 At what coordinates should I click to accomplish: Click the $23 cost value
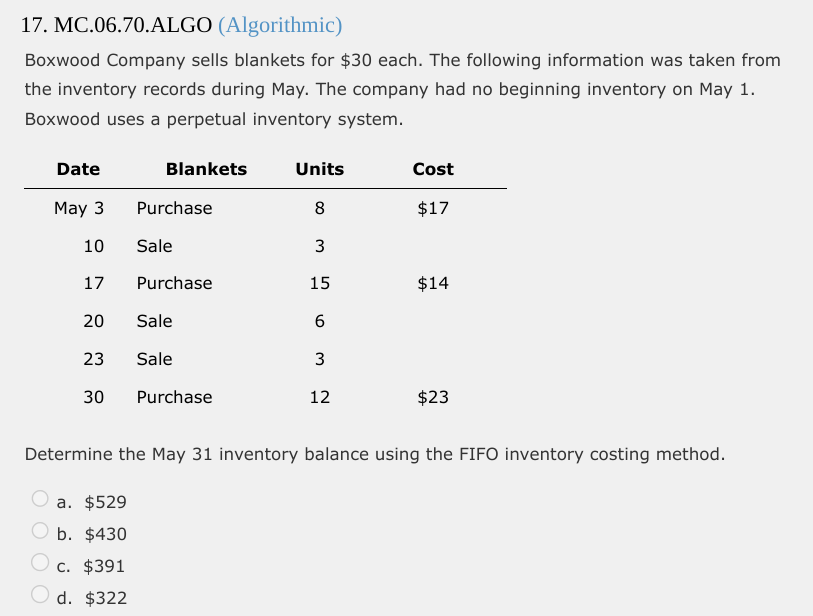click(433, 397)
